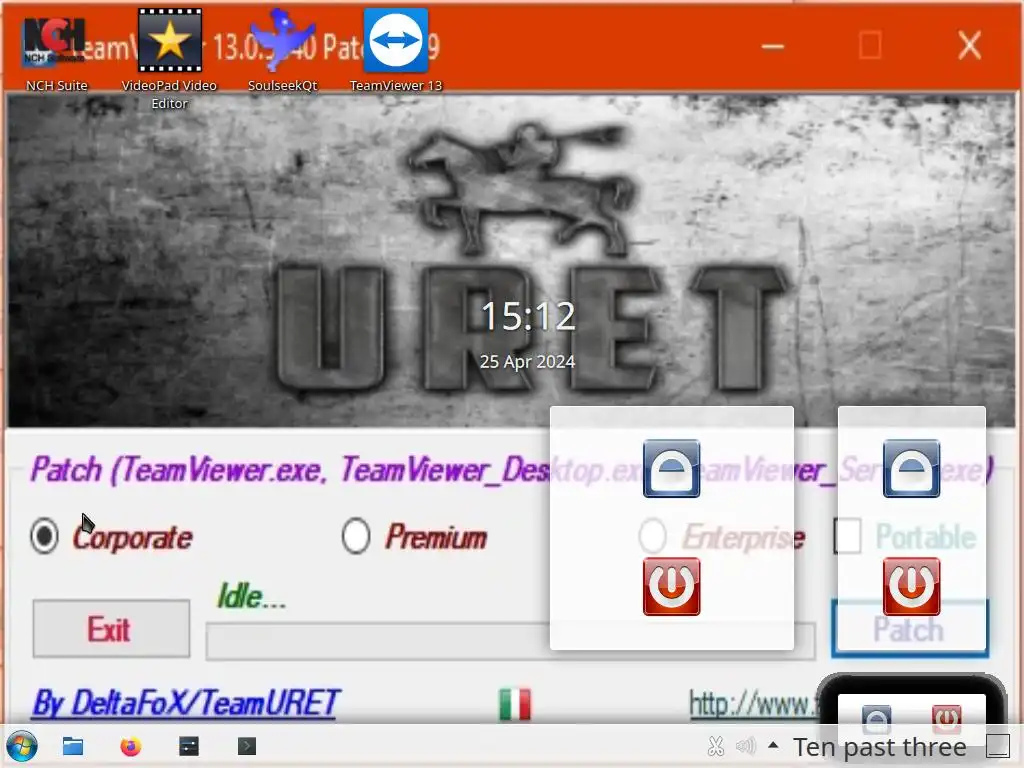Open the NCH Suite desktop icon

56,51
